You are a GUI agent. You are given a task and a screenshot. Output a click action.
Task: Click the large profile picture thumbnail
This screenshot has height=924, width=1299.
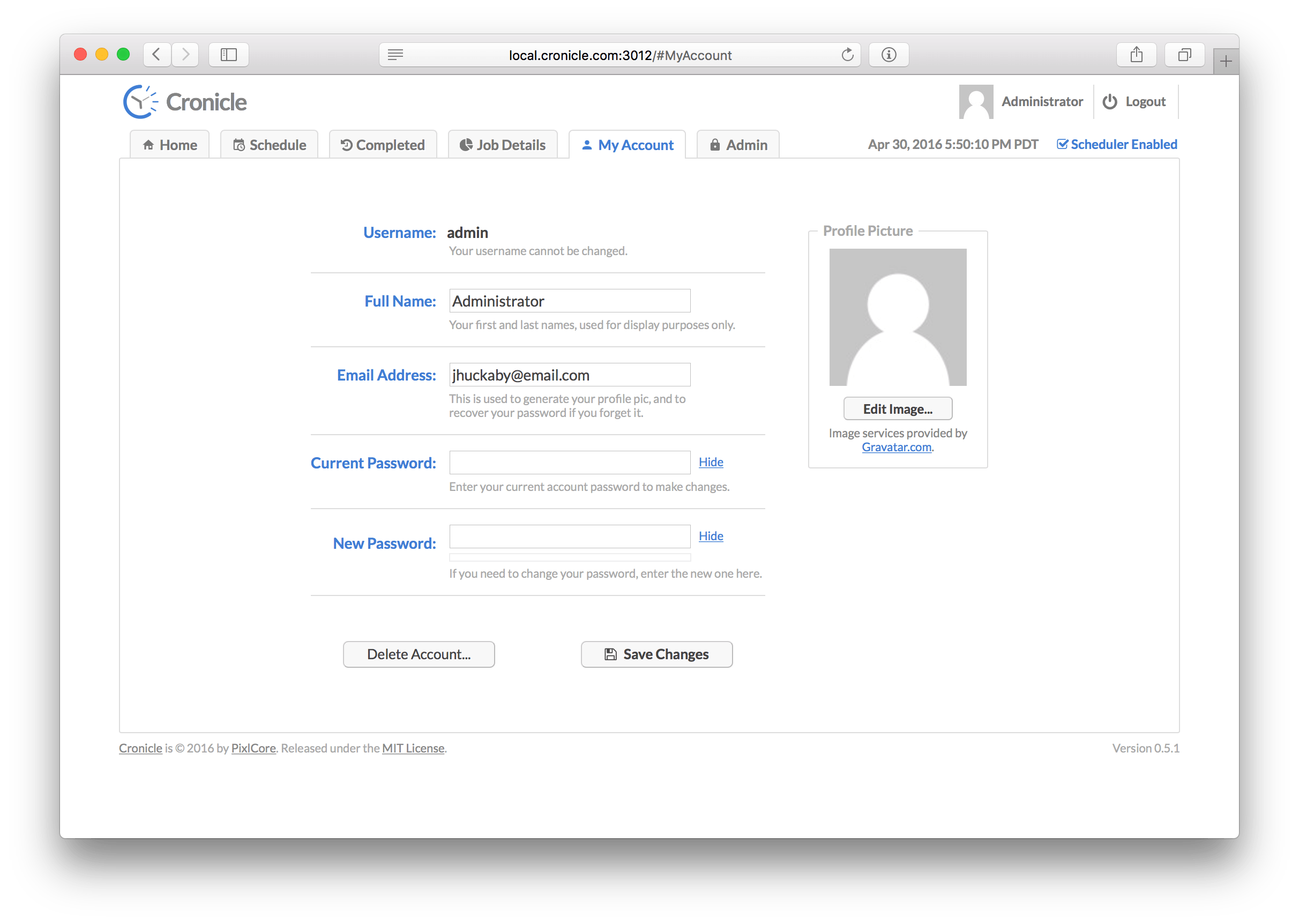pyautogui.click(x=898, y=317)
